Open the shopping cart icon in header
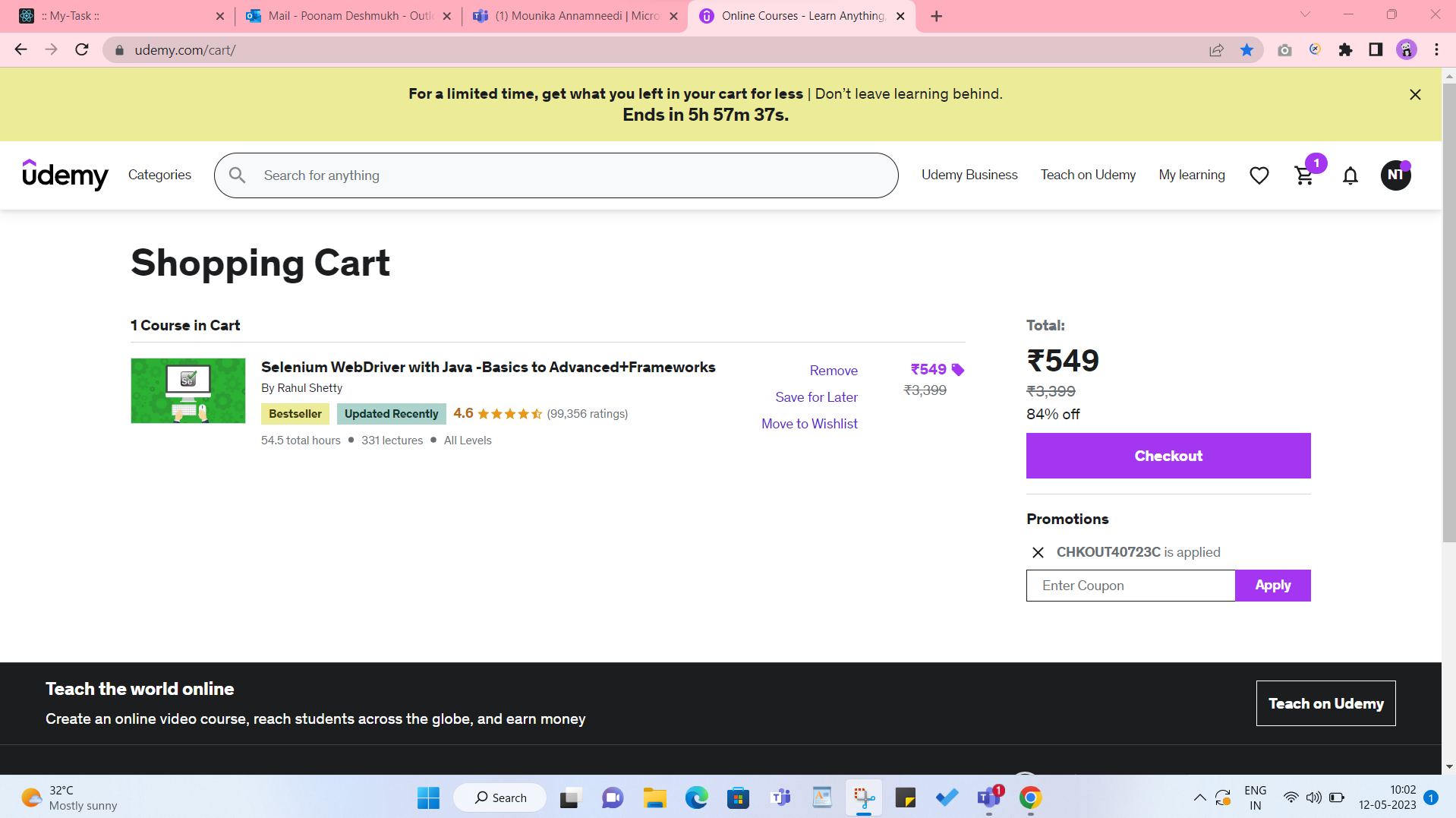 [1304, 175]
